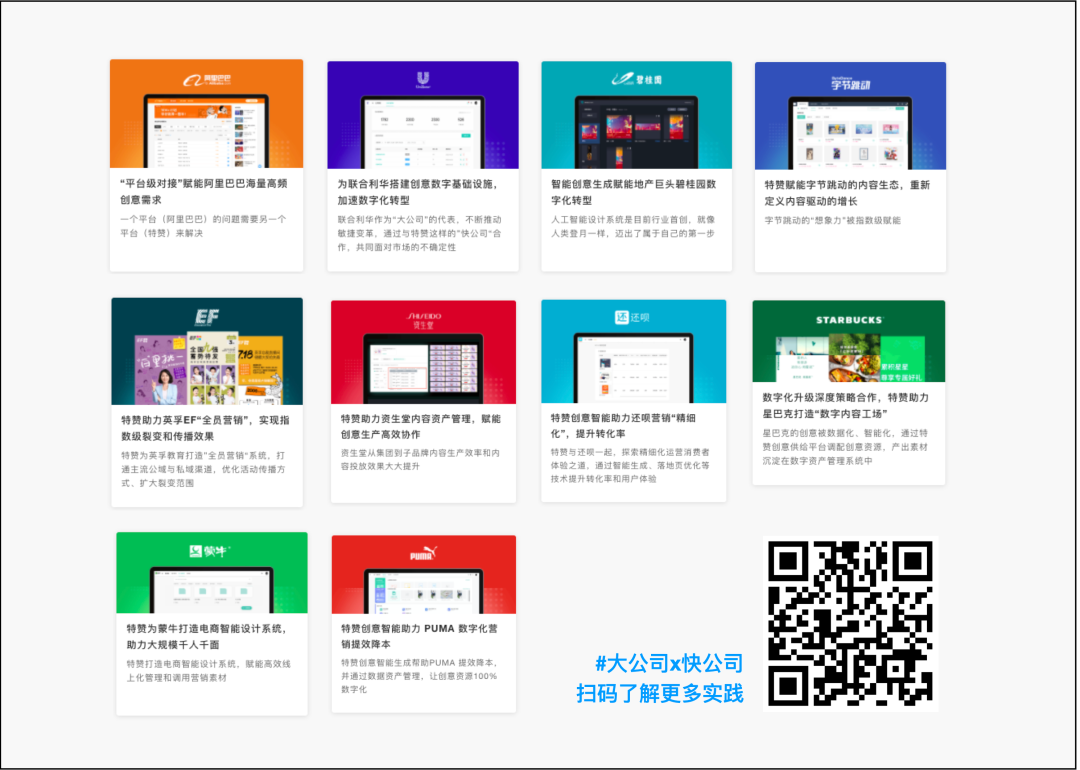
Task: Click the #大公司x快公司 hashtag text
Action: coord(669,663)
